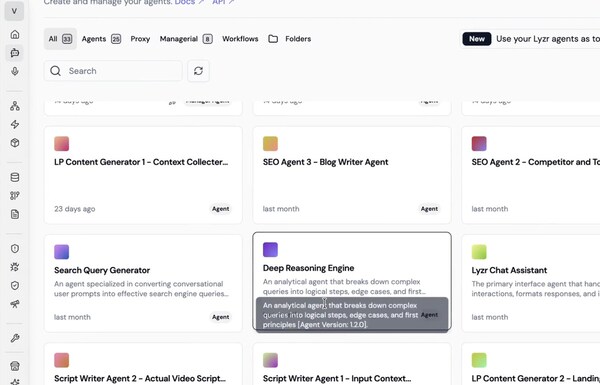This screenshot has width=600, height=385.
Task: Open the orchestration nodes icon in sidebar
Action: coord(15,106)
